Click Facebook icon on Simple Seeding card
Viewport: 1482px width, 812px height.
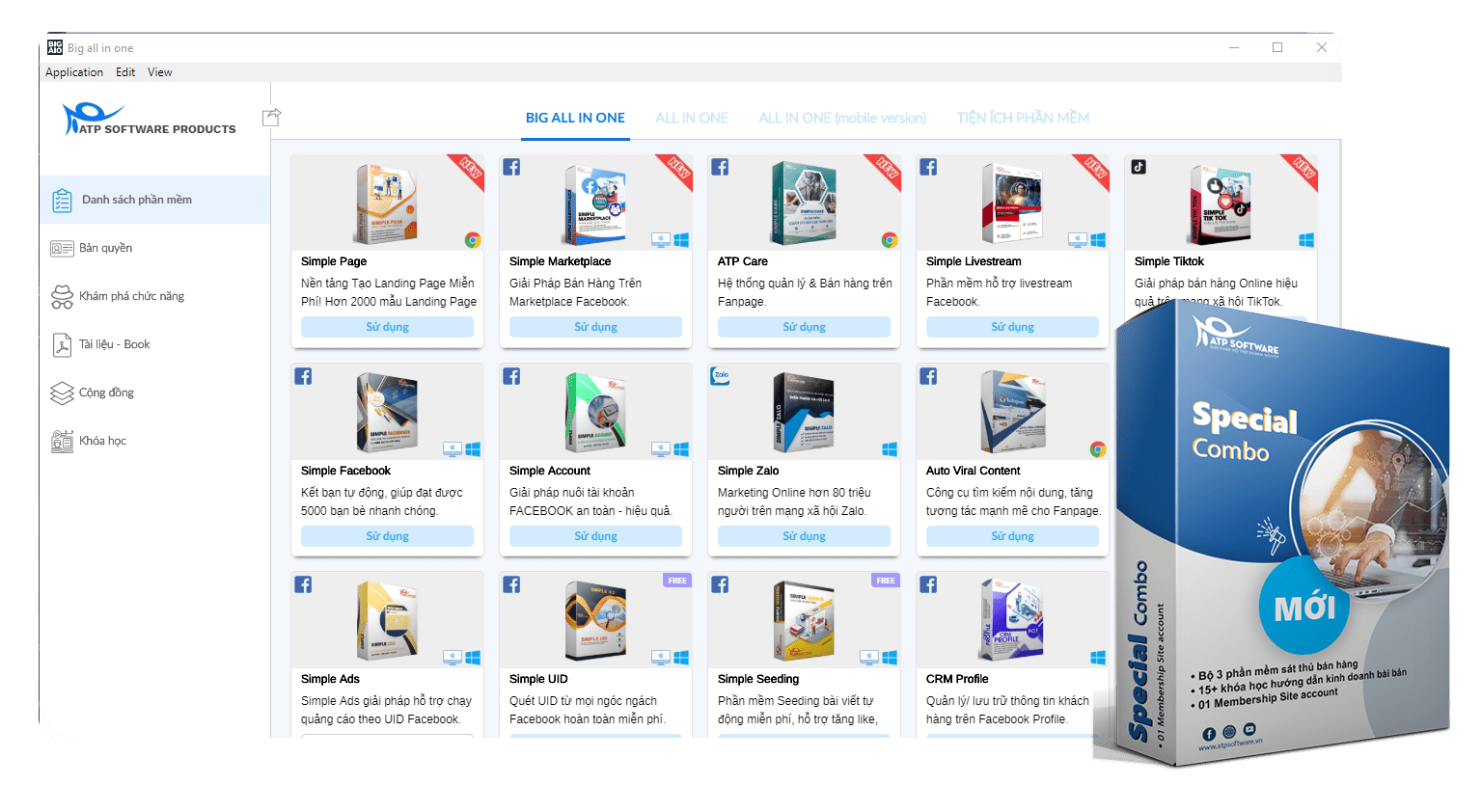pos(720,584)
